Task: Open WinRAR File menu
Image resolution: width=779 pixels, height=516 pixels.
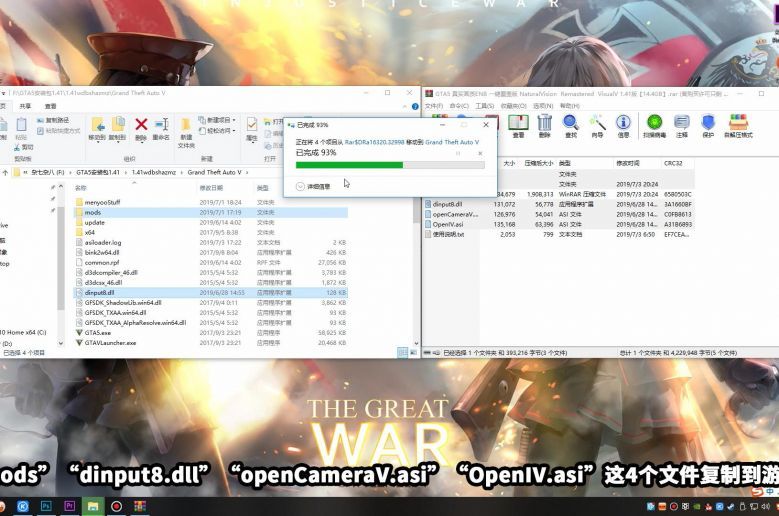Action: (434, 106)
